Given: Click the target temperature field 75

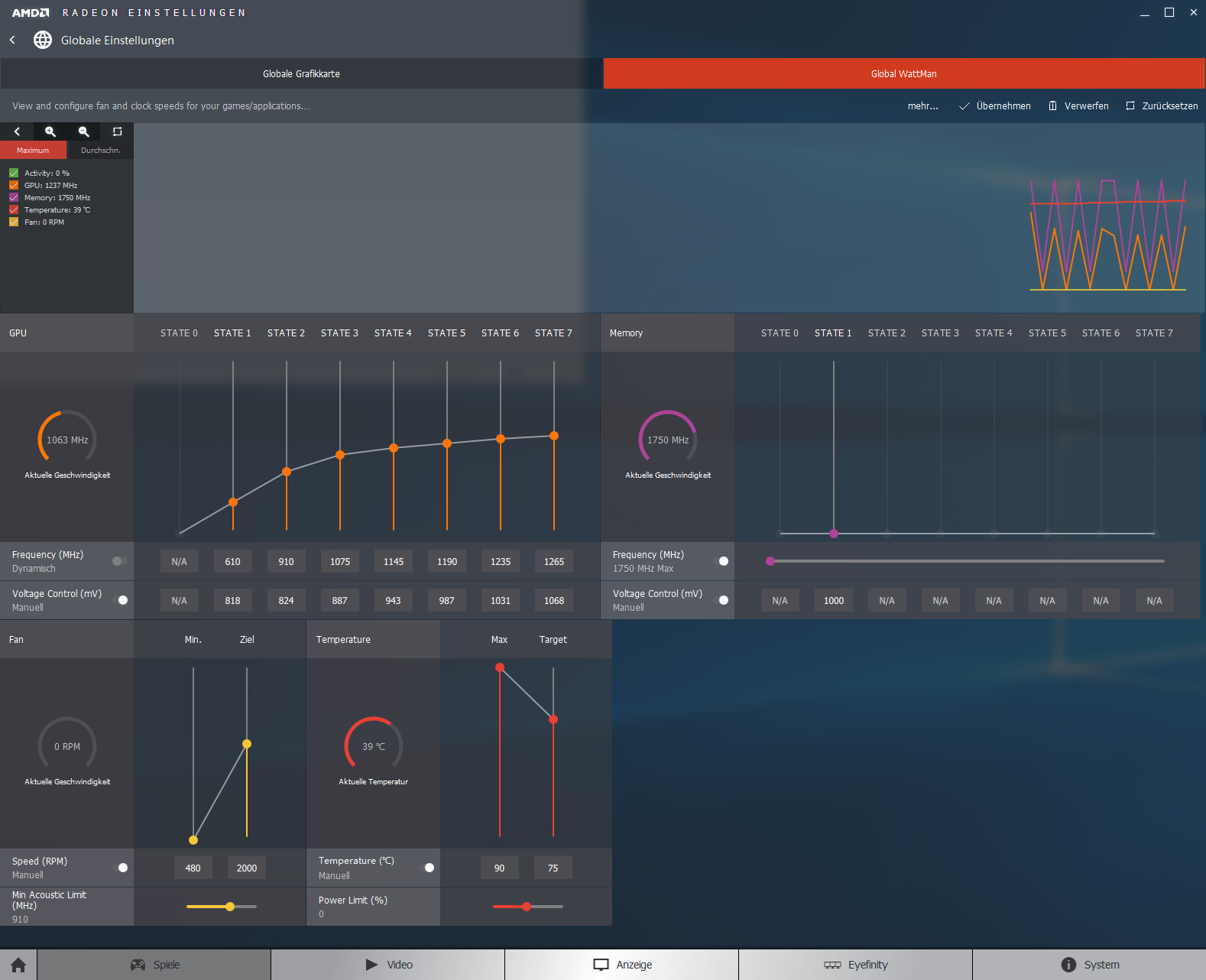Looking at the screenshot, I should pyautogui.click(x=553, y=868).
